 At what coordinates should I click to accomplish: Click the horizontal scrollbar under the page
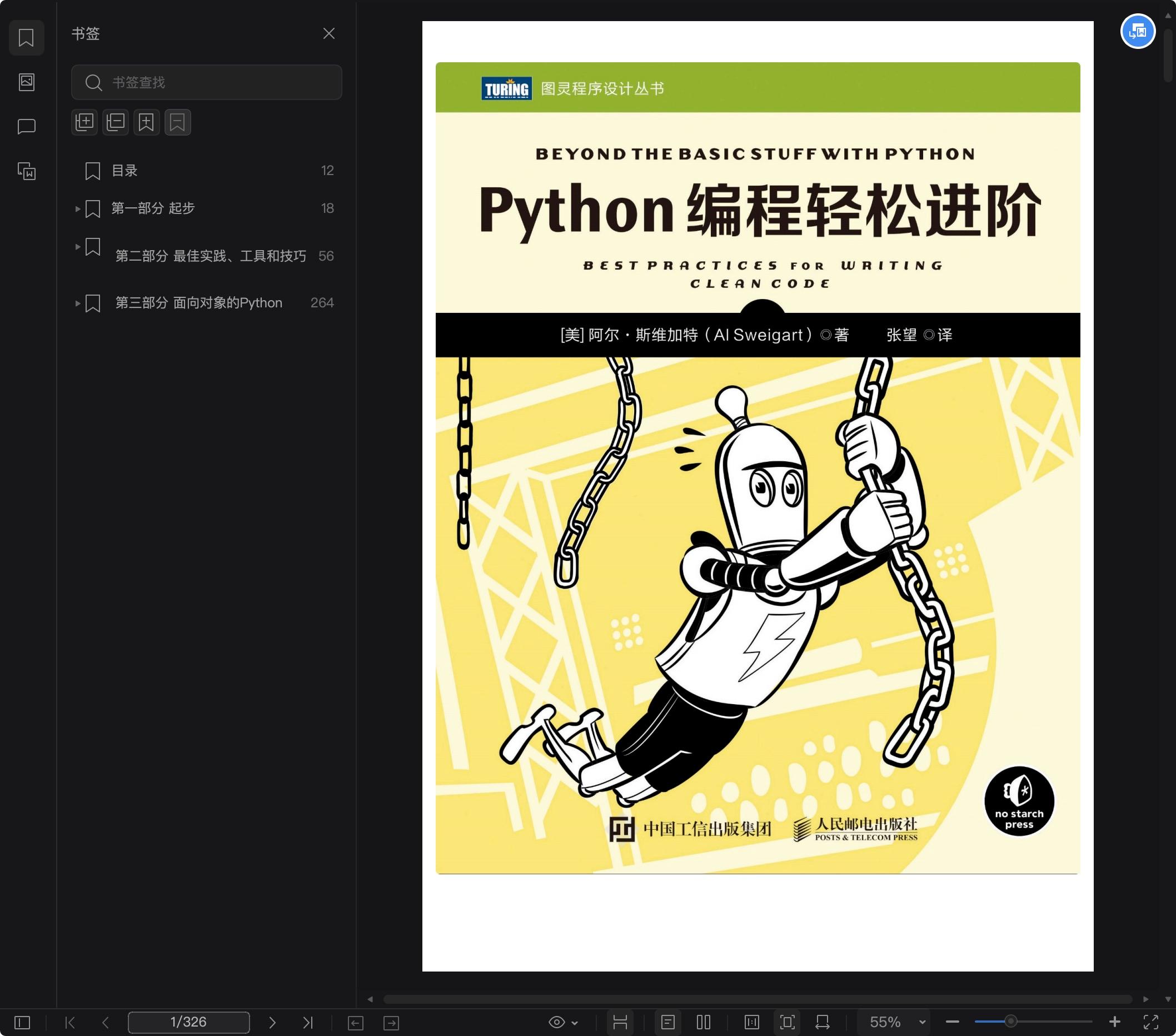758,999
